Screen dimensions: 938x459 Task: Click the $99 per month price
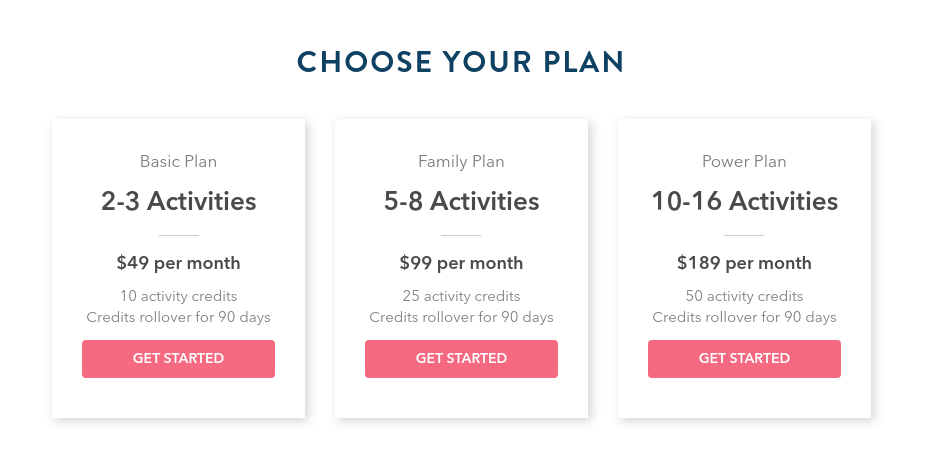(461, 263)
